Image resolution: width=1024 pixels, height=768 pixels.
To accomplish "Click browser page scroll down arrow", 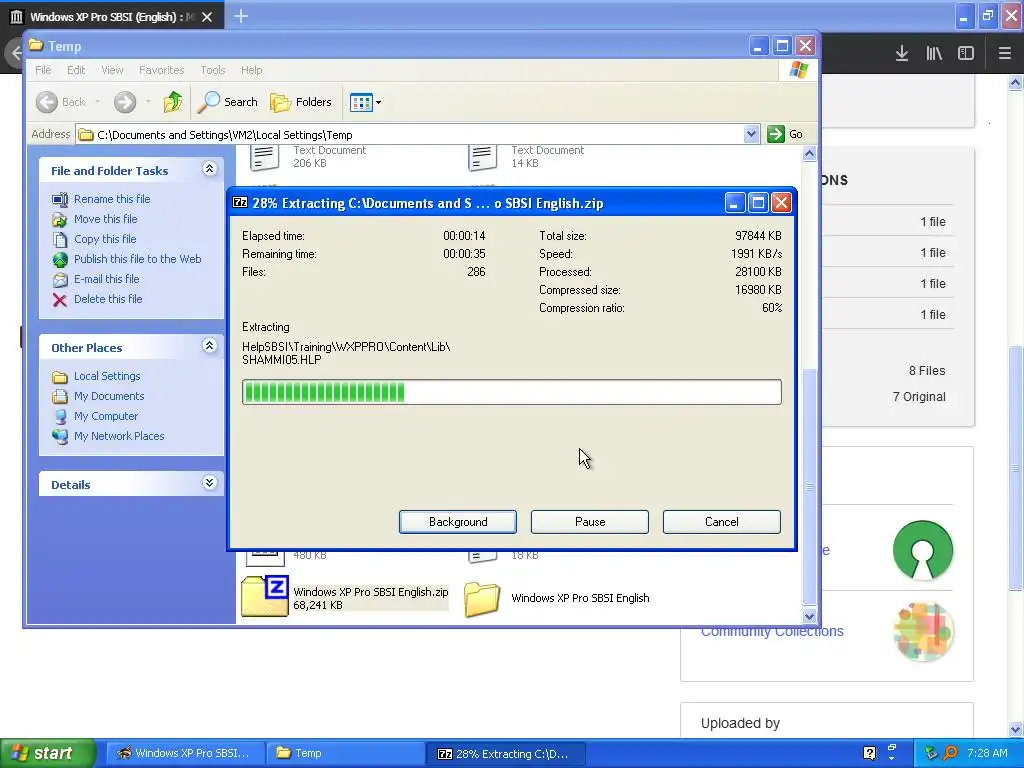I will (1015, 729).
